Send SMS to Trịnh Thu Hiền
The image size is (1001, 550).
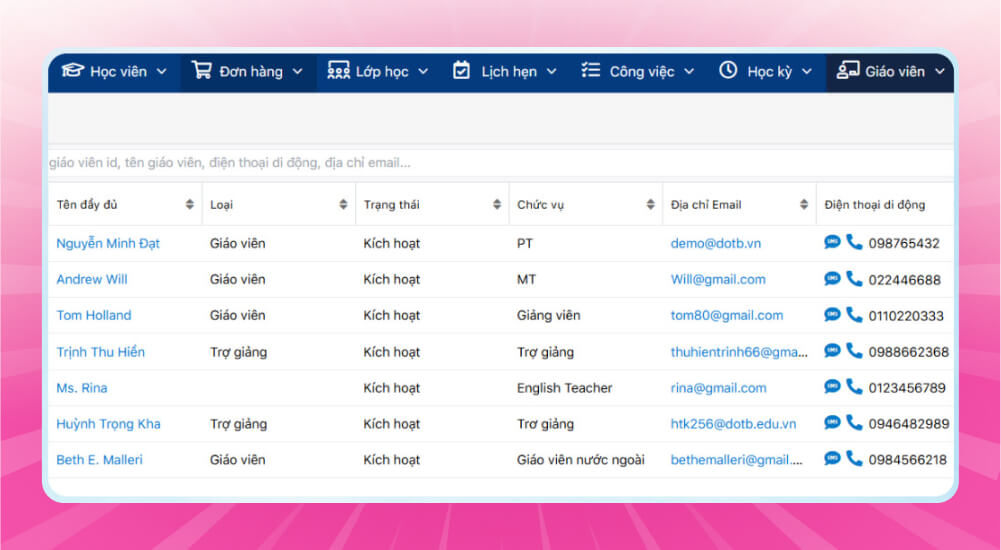(832, 351)
